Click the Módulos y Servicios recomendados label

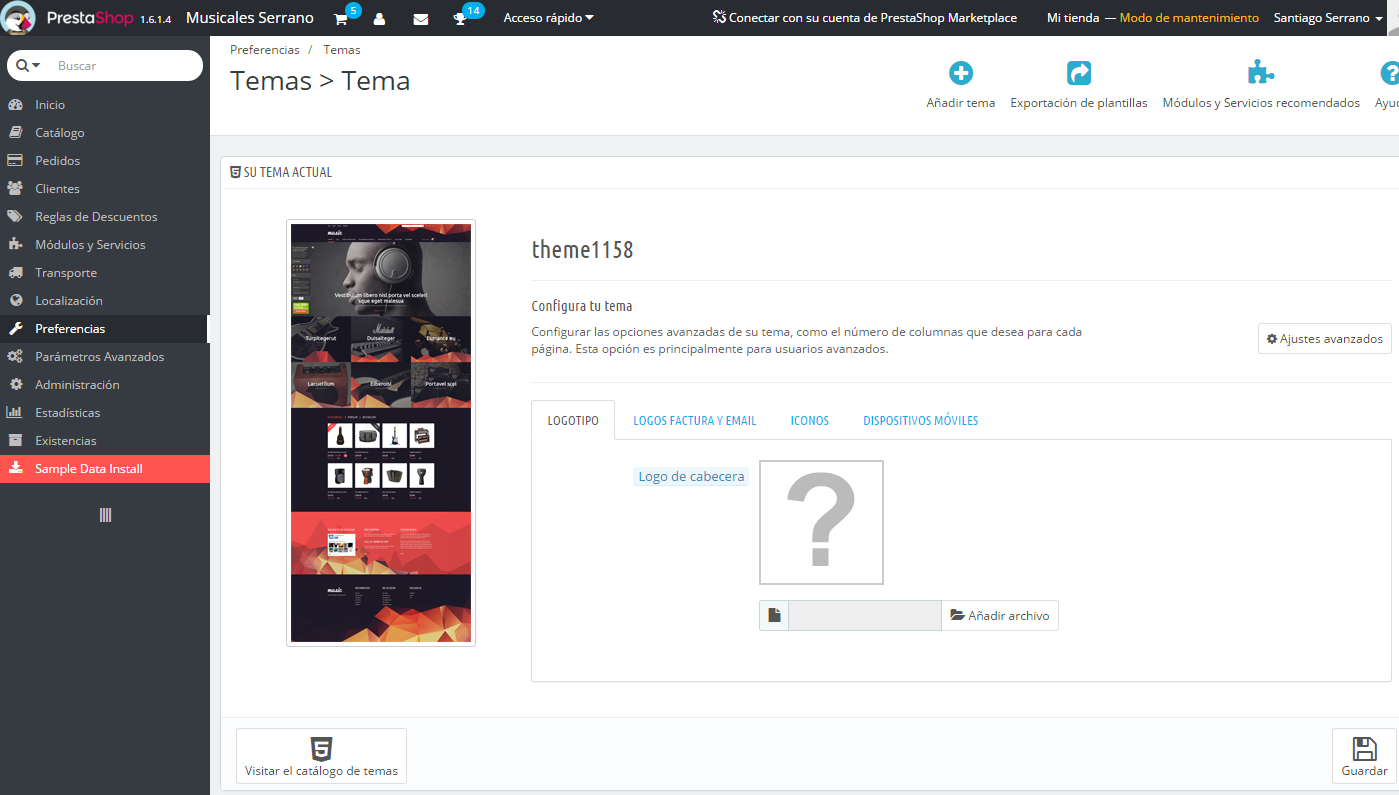(x=1261, y=103)
